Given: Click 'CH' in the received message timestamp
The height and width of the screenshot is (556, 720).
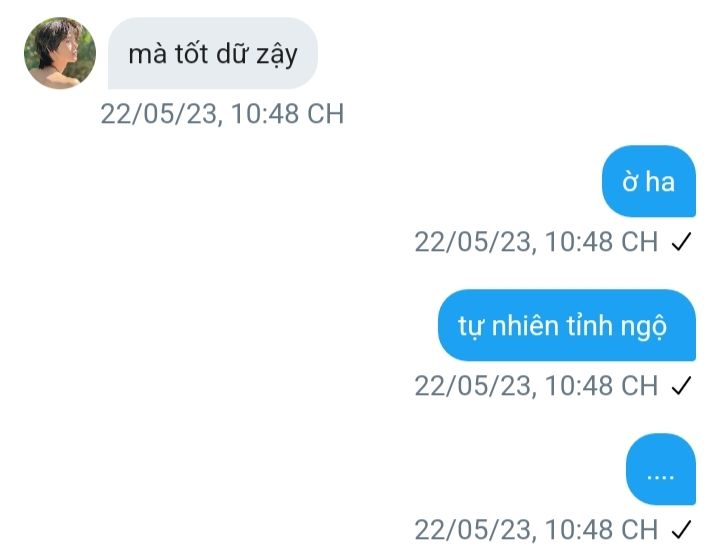Looking at the screenshot, I should [x=326, y=114].
